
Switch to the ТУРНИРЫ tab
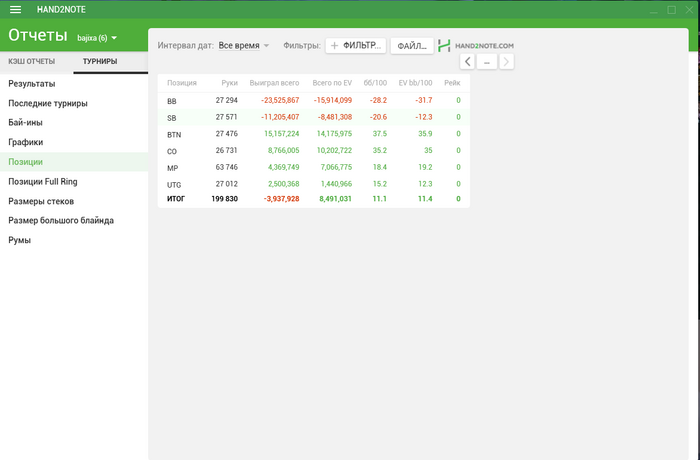click(x=100, y=62)
